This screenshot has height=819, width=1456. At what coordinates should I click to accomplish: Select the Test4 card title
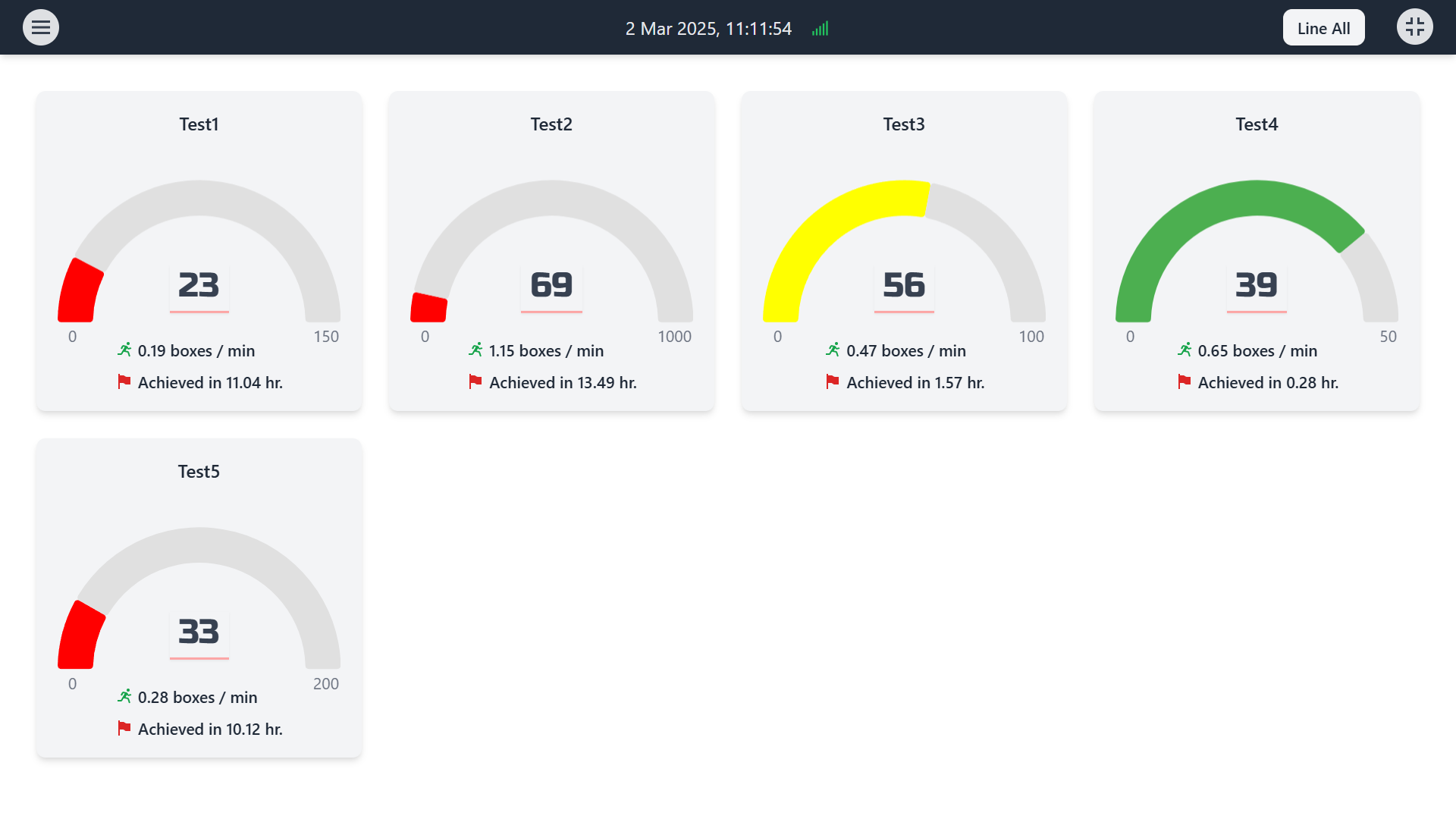(x=1257, y=124)
